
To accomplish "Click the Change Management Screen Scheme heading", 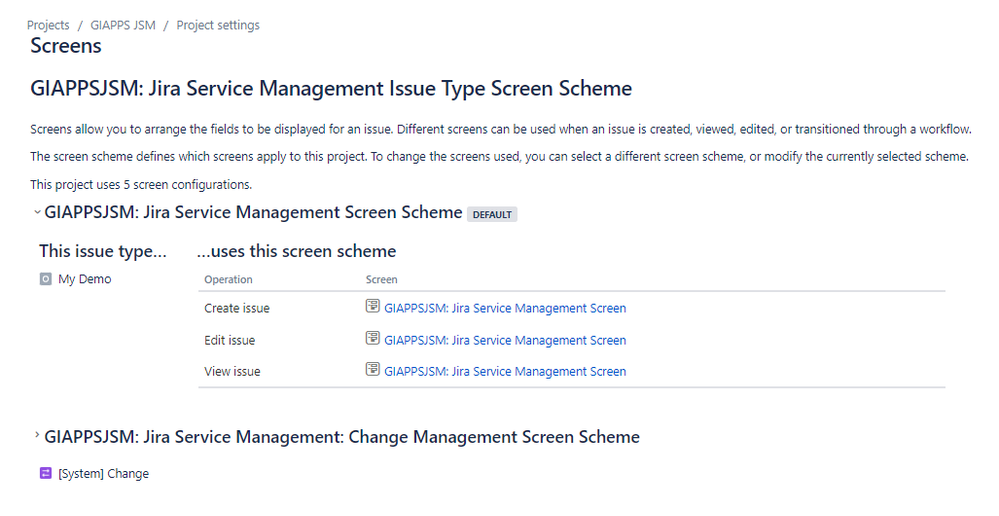I will [341, 437].
